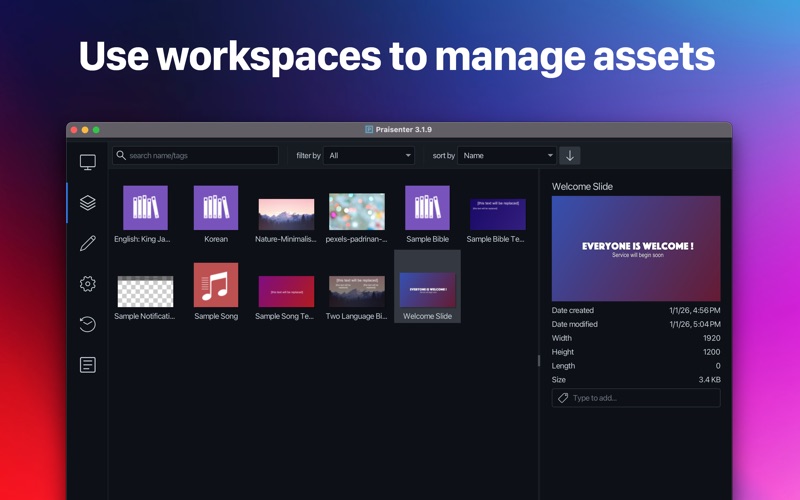Select the Sample Bible item
This screenshot has height=500, width=800.
coord(428,214)
